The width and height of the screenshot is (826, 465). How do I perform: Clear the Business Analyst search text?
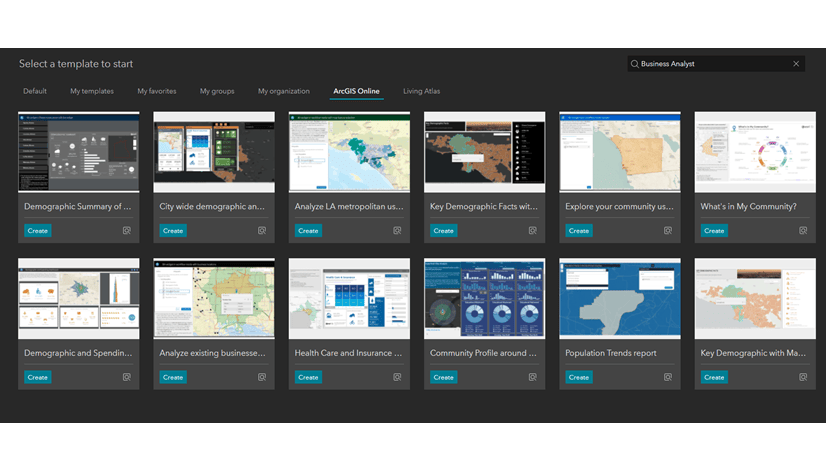(x=796, y=64)
